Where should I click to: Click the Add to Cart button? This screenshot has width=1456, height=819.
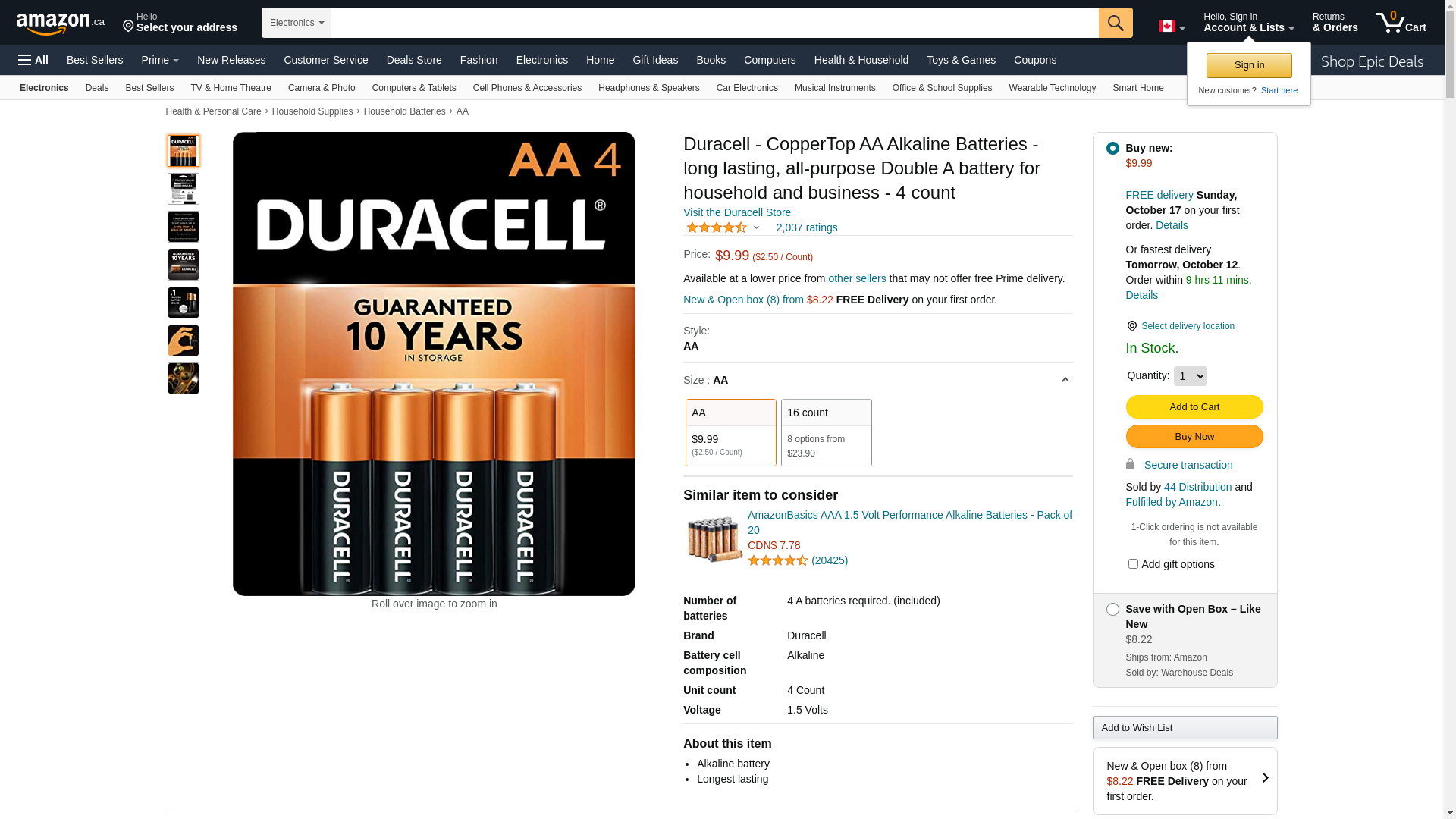[1194, 406]
